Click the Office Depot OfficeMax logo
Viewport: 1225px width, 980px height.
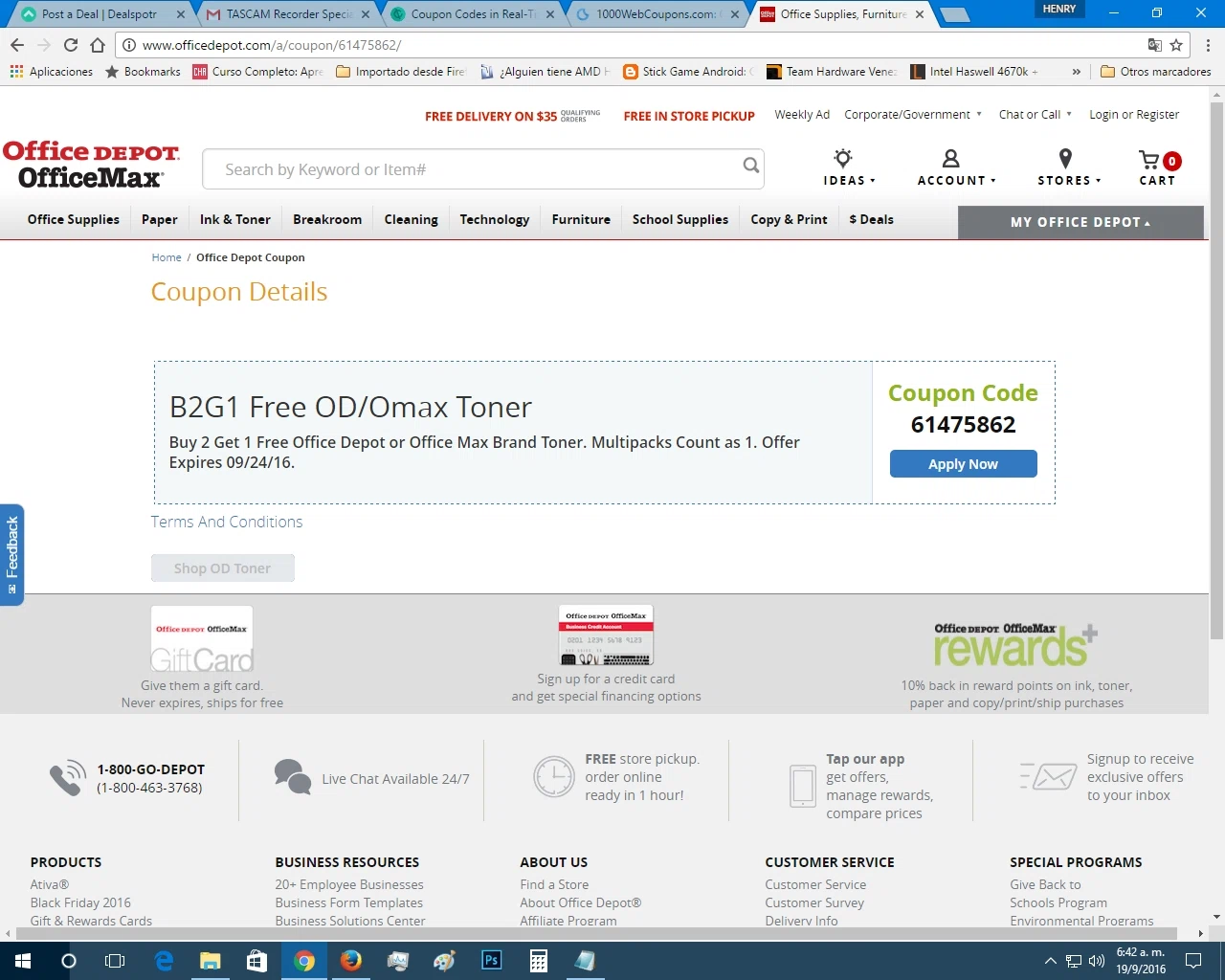click(91, 165)
